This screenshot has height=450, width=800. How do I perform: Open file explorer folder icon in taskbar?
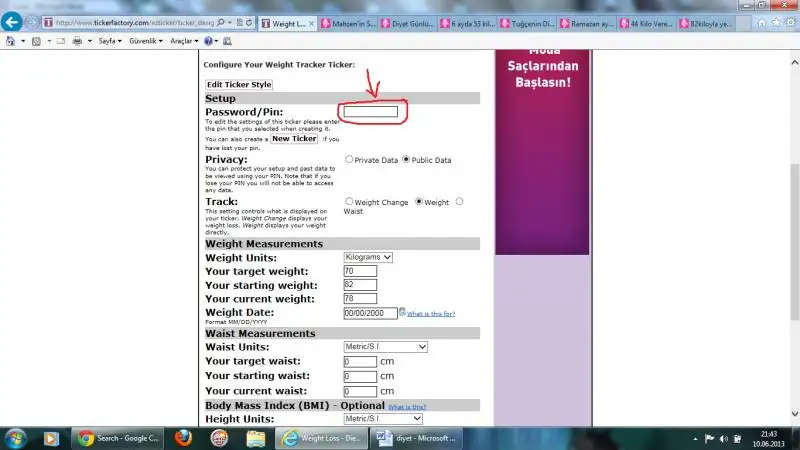click(256, 437)
